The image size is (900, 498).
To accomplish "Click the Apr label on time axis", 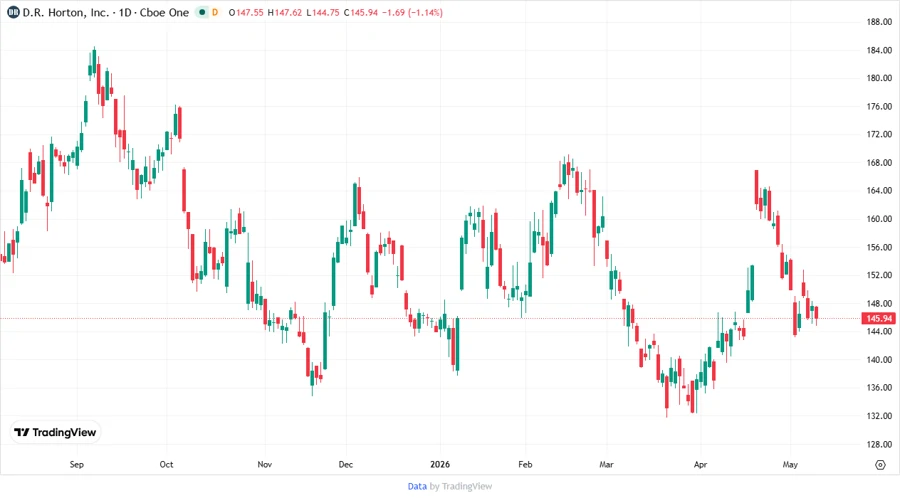I will pyautogui.click(x=700, y=465).
